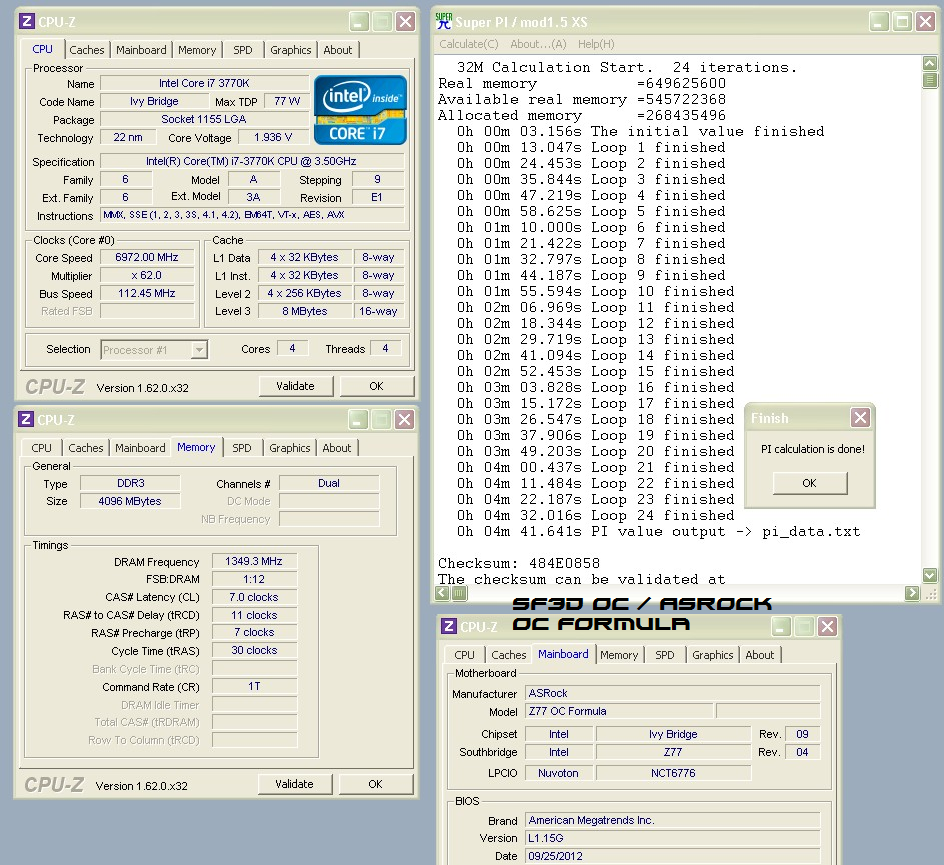The width and height of the screenshot is (944, 865).
Task: Open the Help(H) menu in Super PI
Action: [x=596, y=44]
